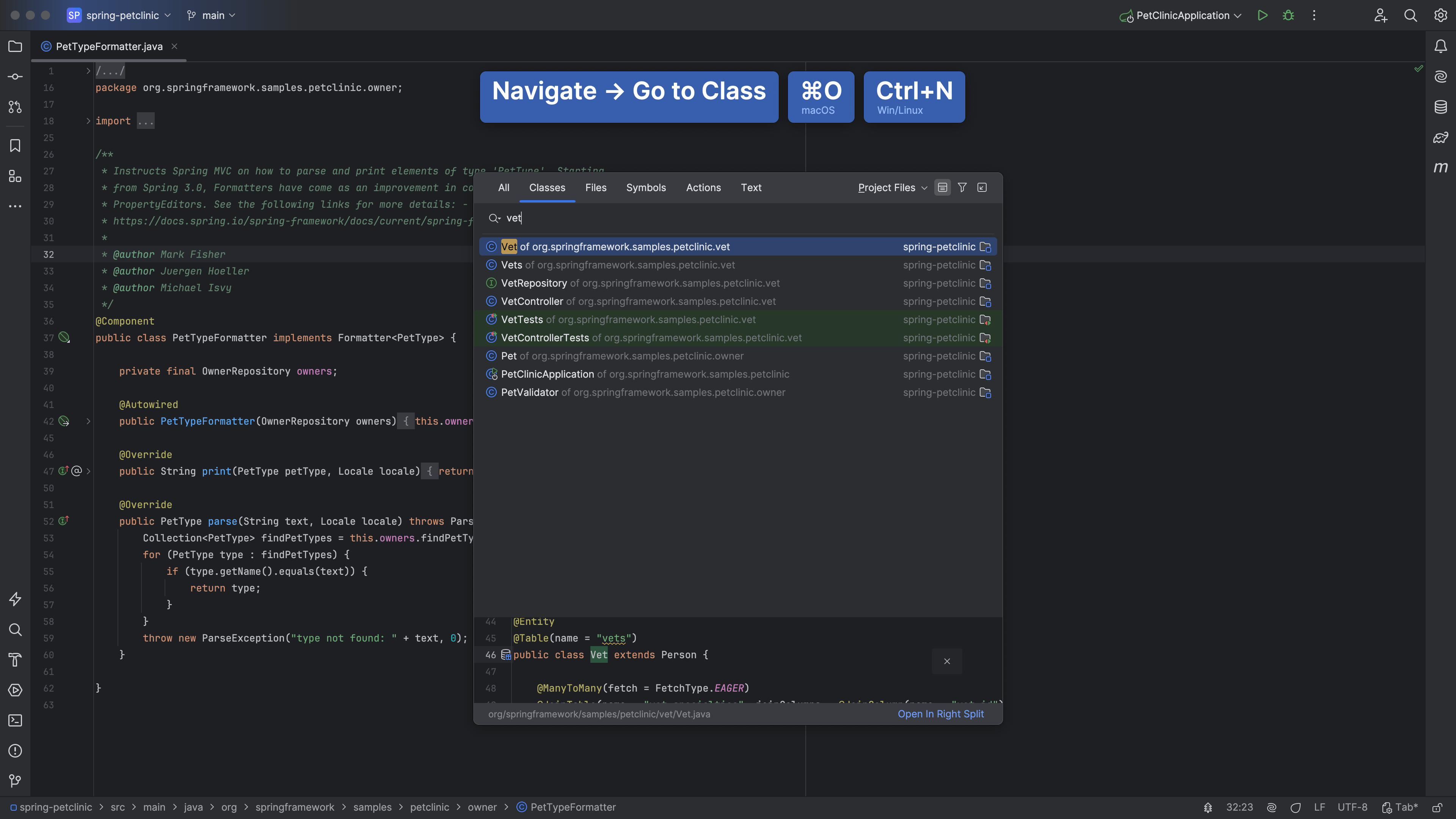Open the Problems tool window
This screenshot has height=819, width=1456.
(15, 751)
